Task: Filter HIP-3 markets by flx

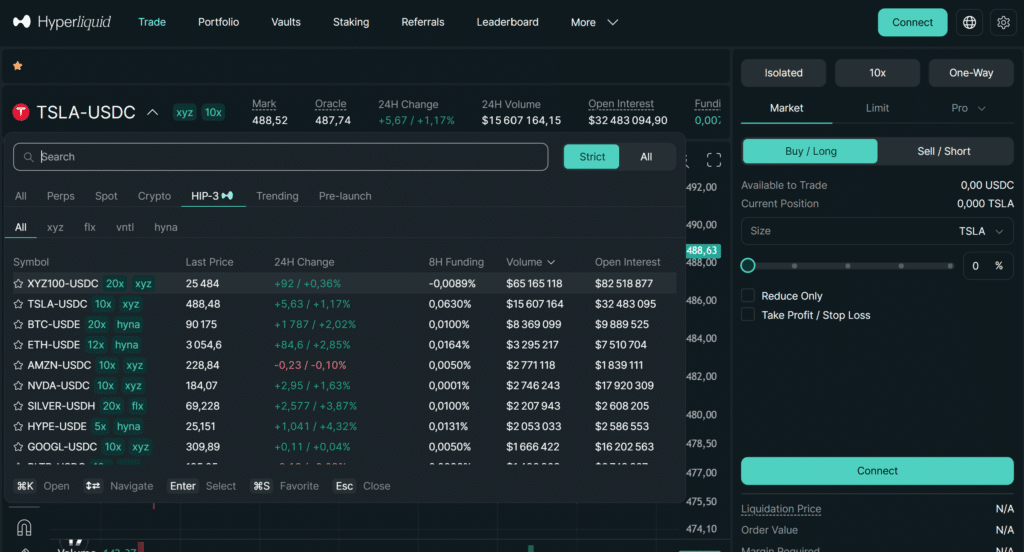Action: tap(89, 227)
